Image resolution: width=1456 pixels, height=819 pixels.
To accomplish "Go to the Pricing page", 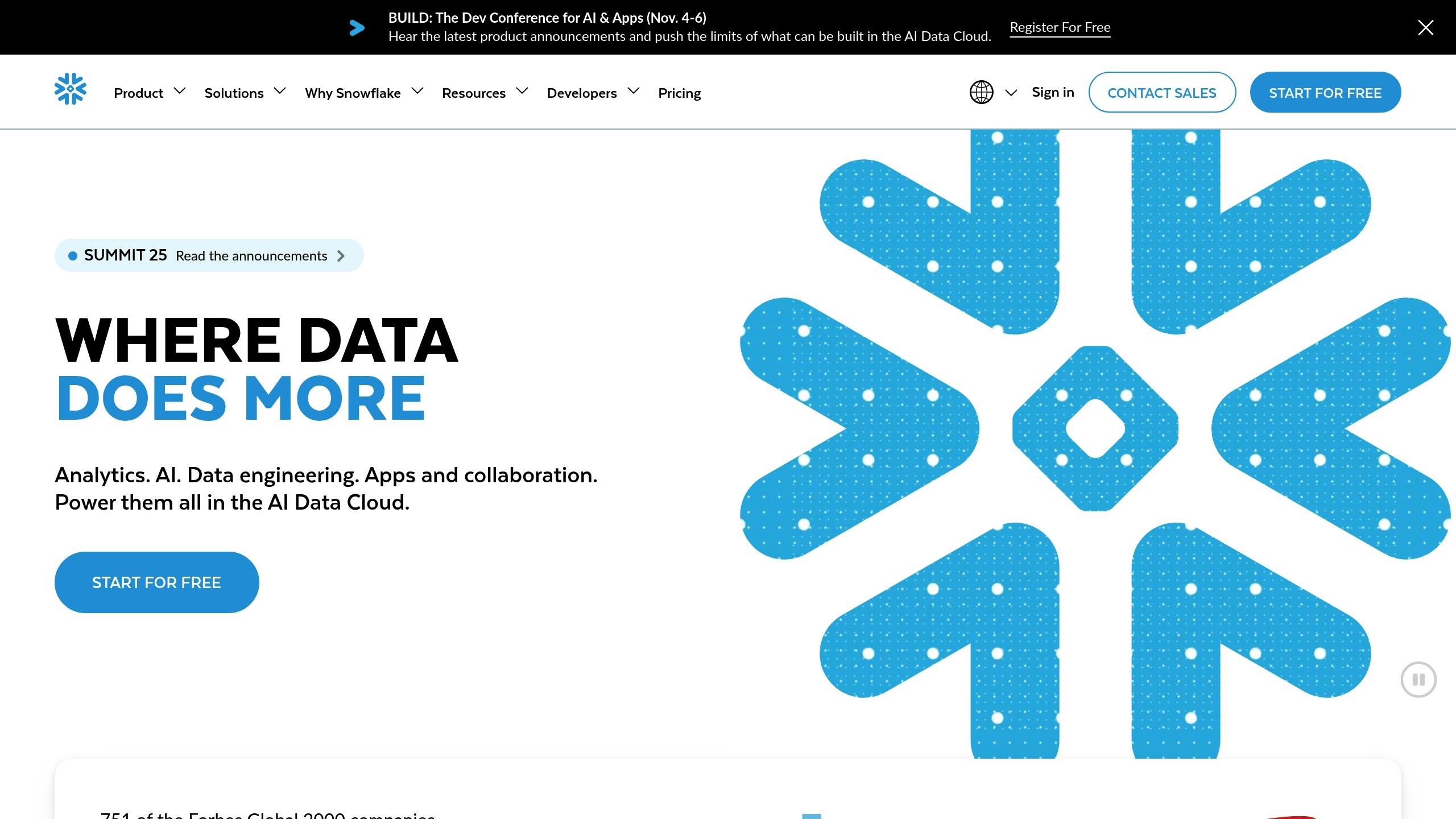I will click(679, 93).
